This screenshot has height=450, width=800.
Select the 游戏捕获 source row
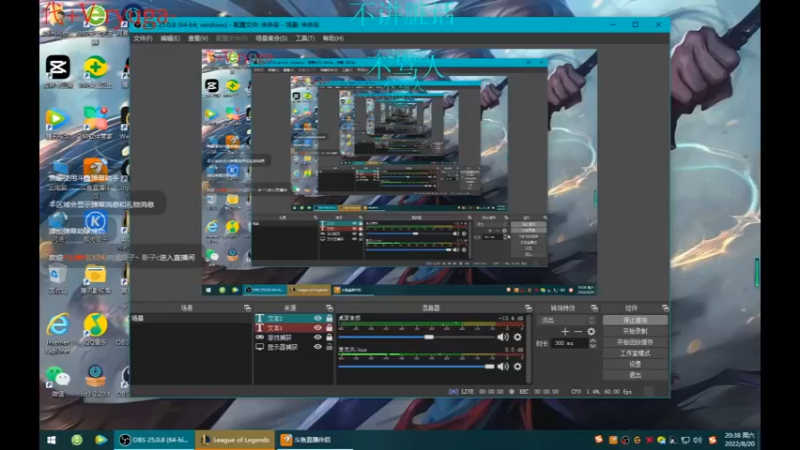(294, 337)
